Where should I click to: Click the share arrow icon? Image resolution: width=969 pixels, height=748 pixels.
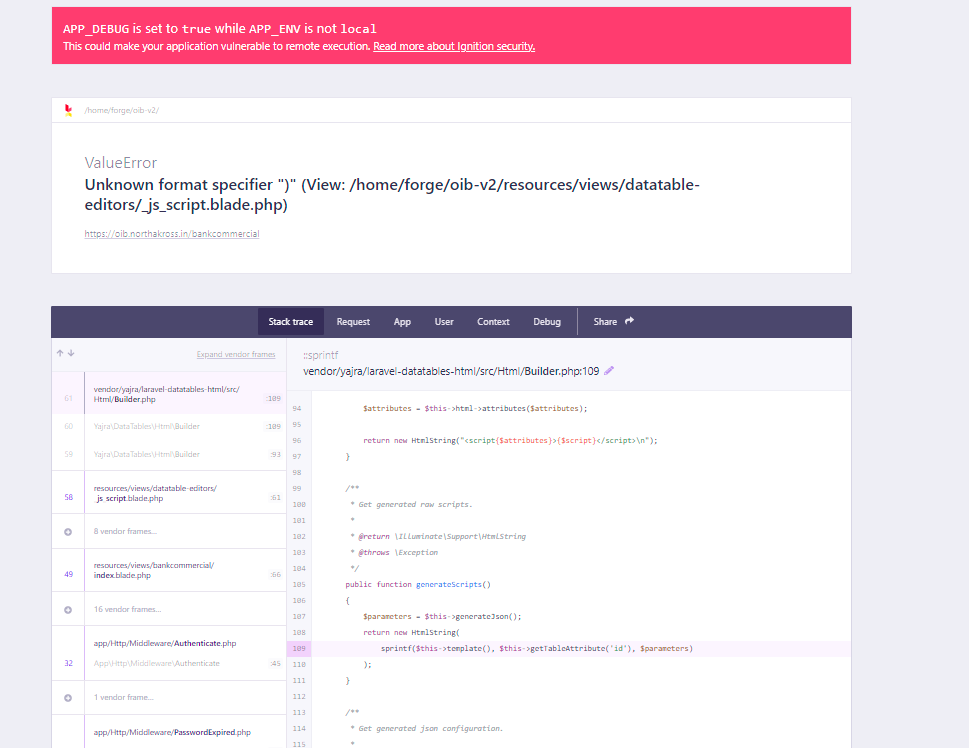(x=629, y=321)
